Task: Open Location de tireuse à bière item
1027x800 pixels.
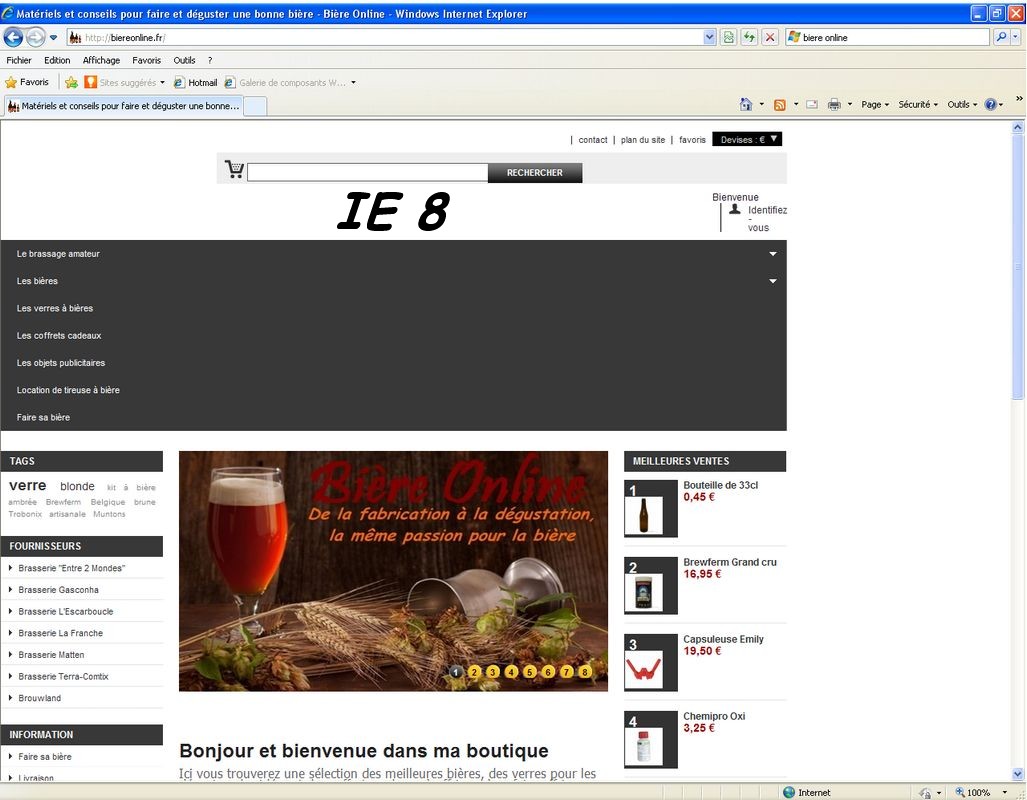Action: 68,390
